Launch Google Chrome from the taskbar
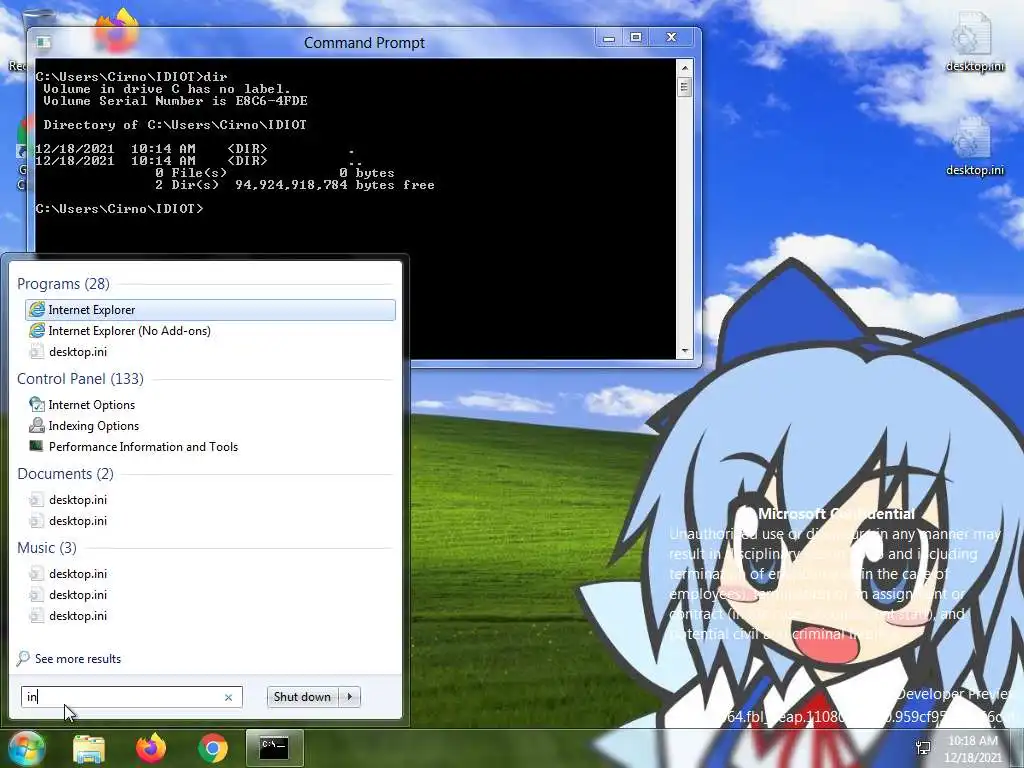The image size is (1024, 768). 213,749
